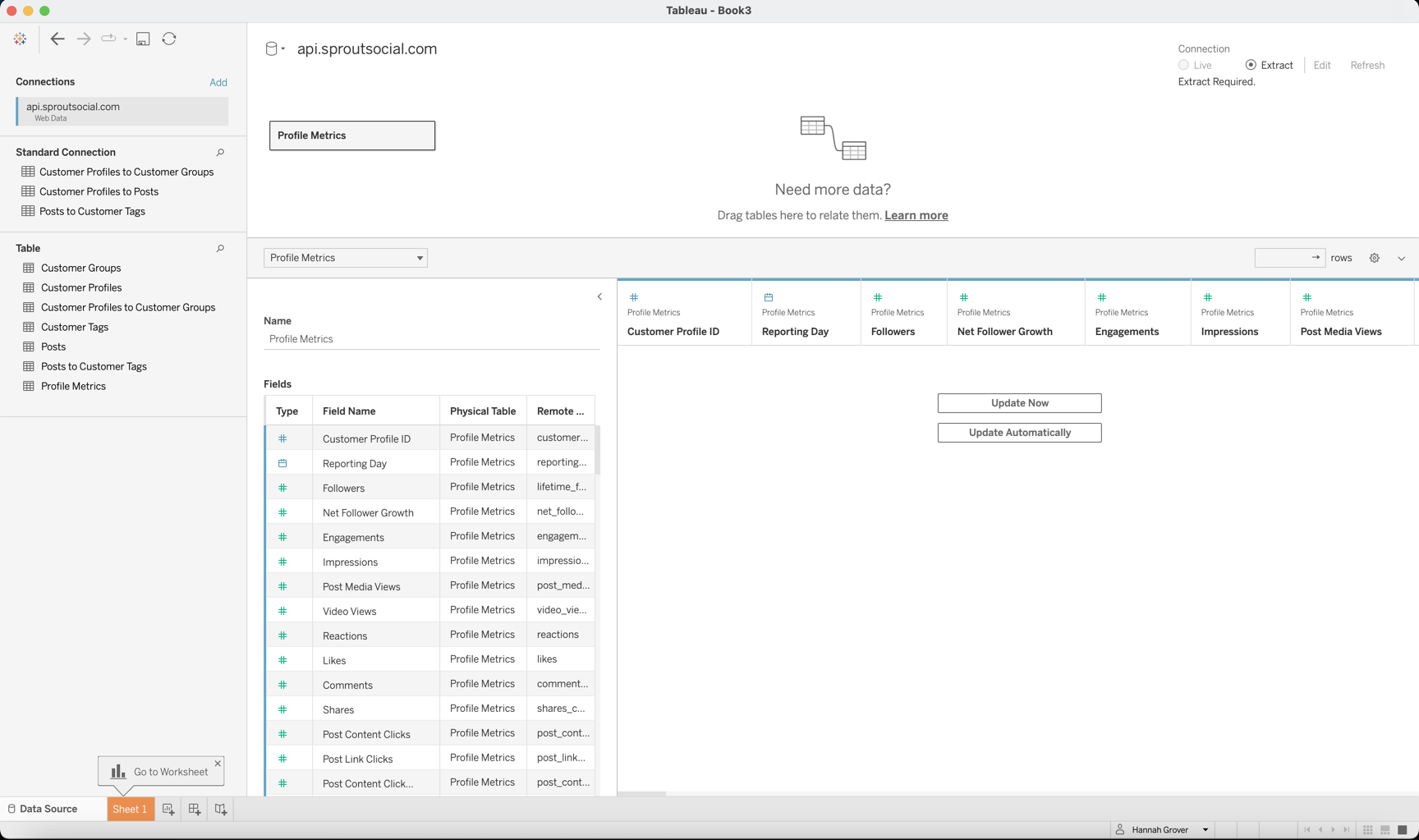This screenshot has height=840, width=1419.
Task: Click the preview horizontal scrollbar
Action: (642, 794)
